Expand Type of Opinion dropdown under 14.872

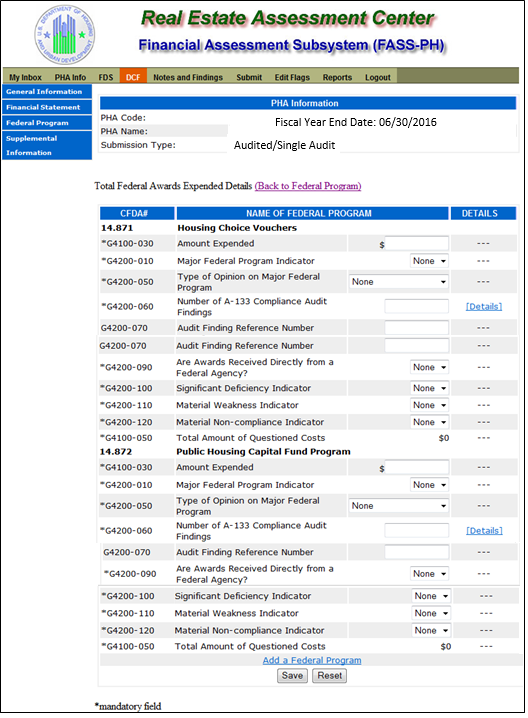398,506
